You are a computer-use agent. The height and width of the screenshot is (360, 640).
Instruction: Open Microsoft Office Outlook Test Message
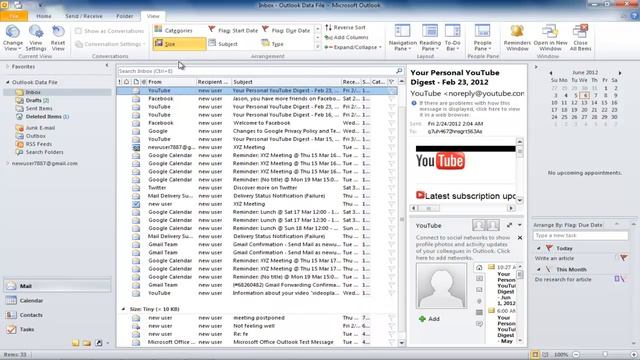(257, 342)
